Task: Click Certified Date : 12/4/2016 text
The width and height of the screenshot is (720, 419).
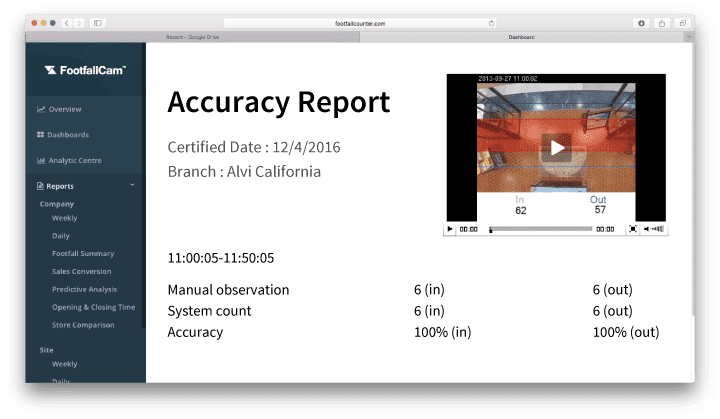Action: 254,147
